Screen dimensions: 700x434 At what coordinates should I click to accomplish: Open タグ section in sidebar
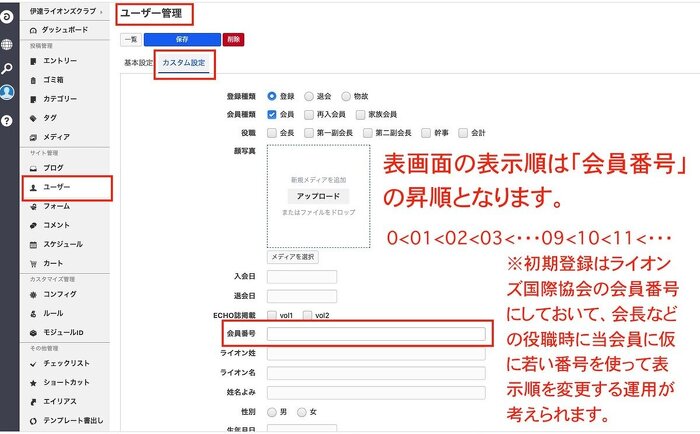pos(50,117)
